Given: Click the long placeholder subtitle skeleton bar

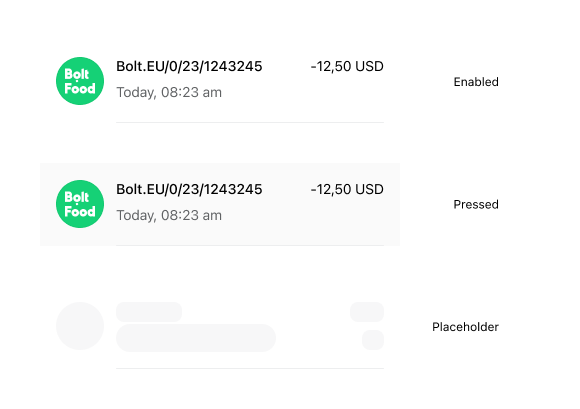Looking at the screenshot, I should [196, 338].
